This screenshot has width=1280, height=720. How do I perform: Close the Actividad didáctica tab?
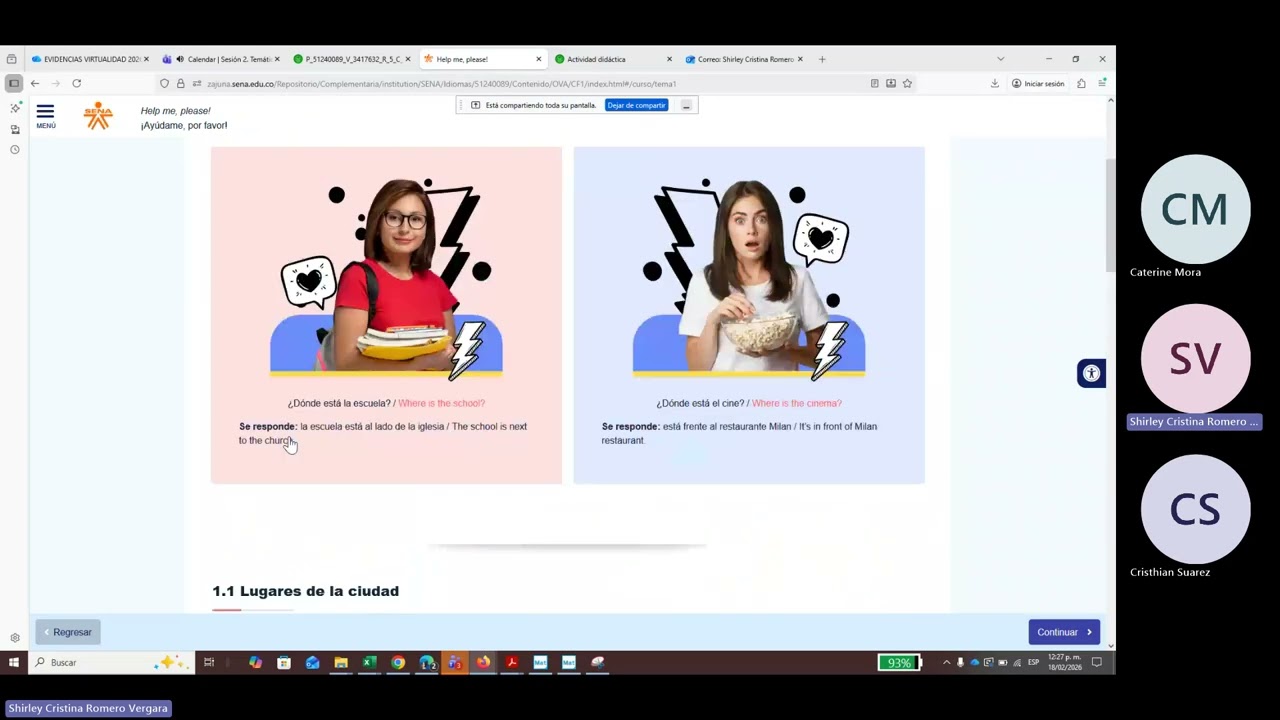click(669, 59)
